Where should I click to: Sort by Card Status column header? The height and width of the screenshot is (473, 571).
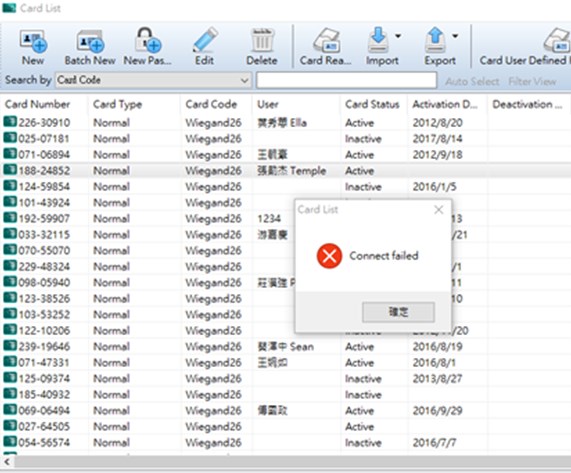click(372, 105)
